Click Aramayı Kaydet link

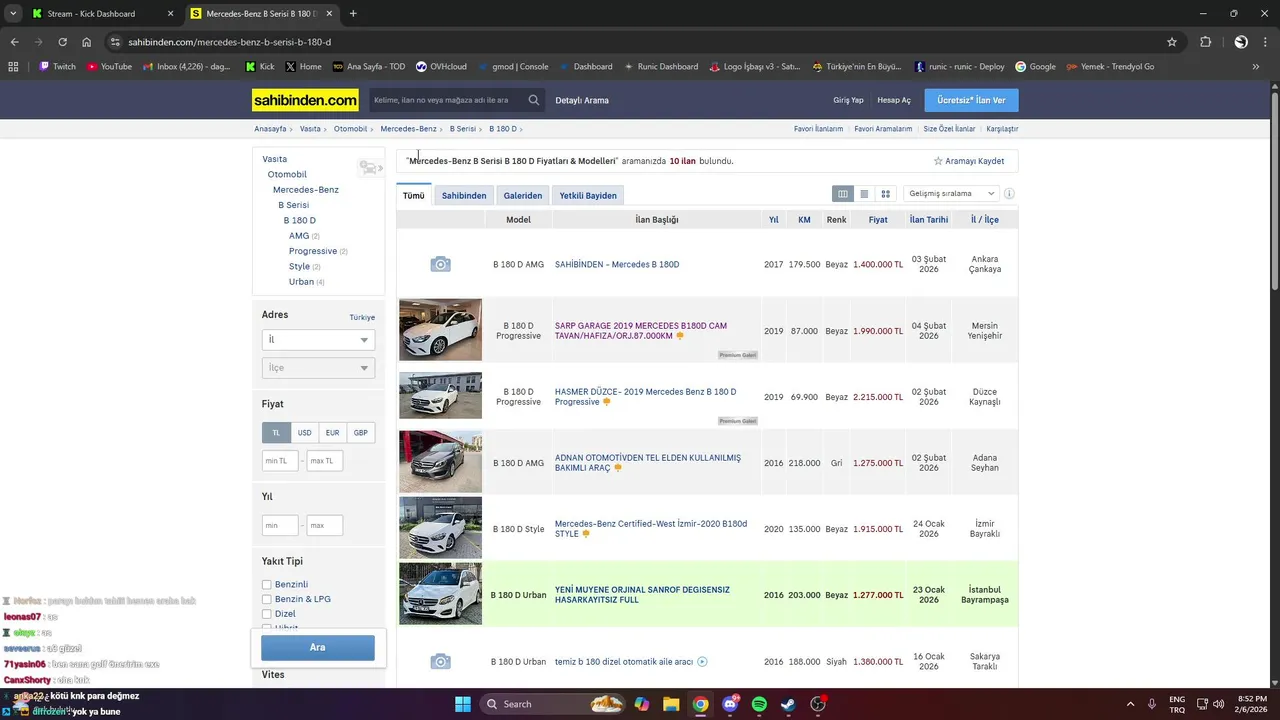pos(969,161)
